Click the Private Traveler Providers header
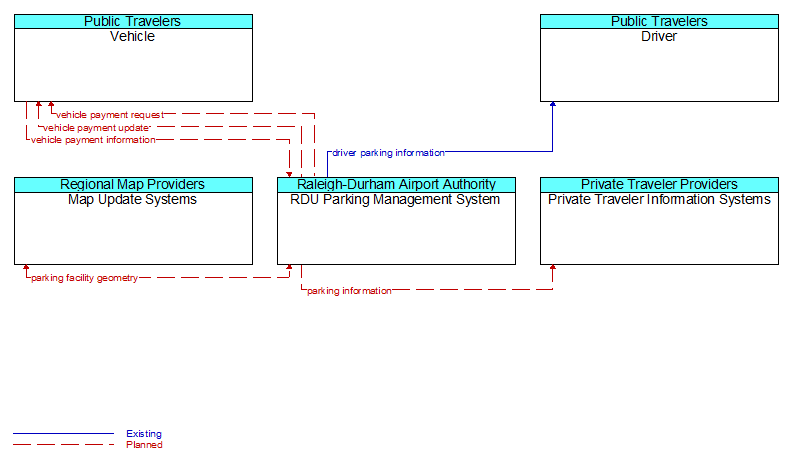Screen dimensions: 788x462 659,184
